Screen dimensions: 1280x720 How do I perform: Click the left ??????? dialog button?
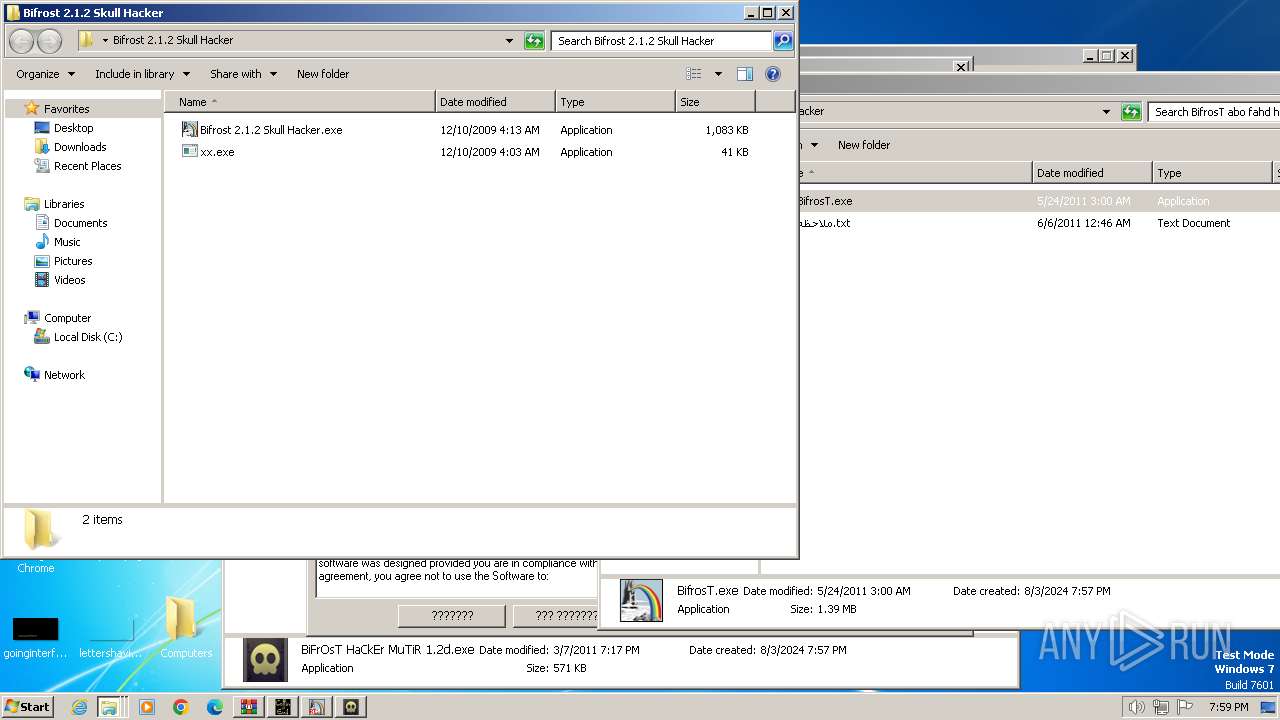[452, 616]
